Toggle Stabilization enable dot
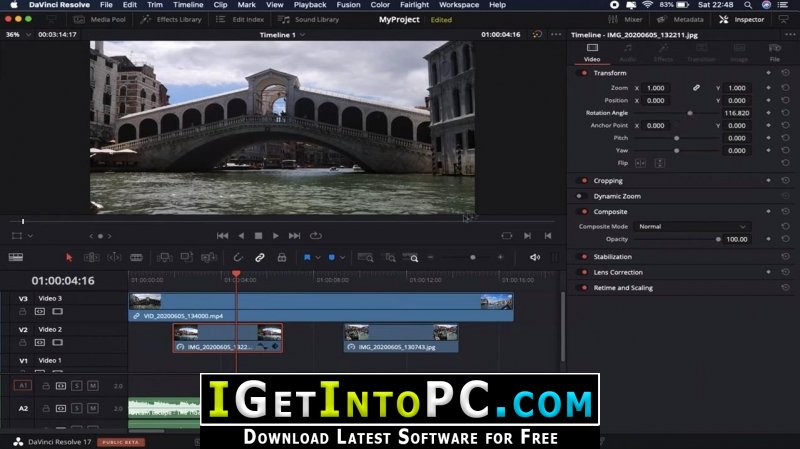This screenshot has height=449, width=800. (584, 257)
